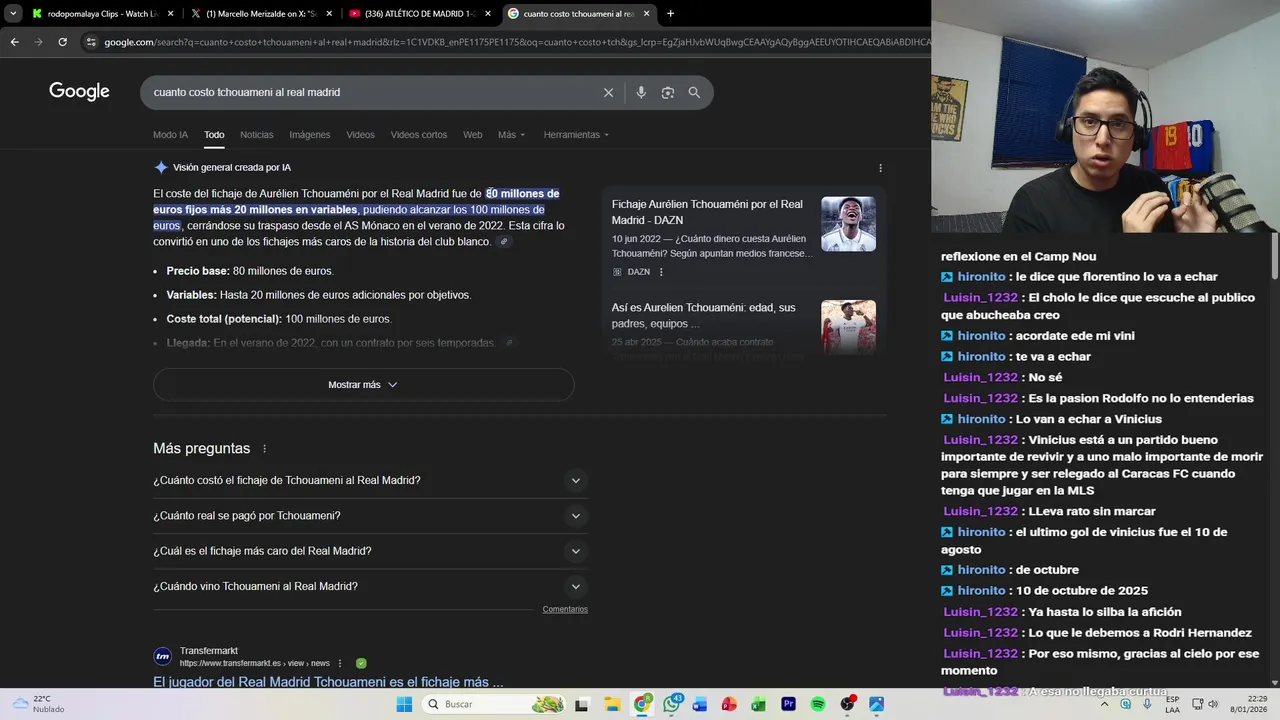Open three-dot menu beside DAZN source
Screen dimensions: 1280x720
(x=661, y=272)
